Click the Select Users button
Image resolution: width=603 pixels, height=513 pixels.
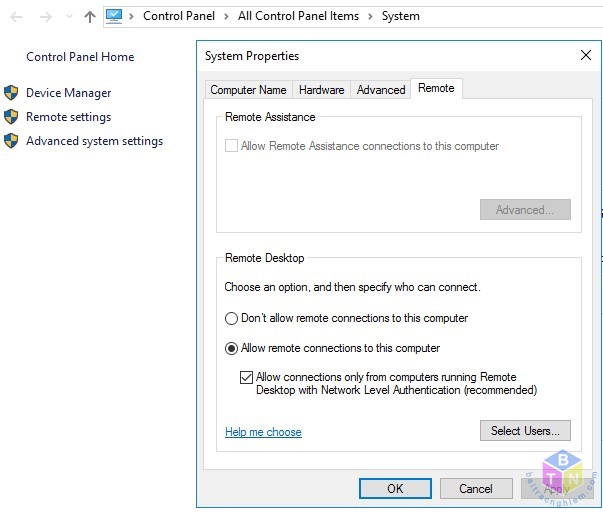coord(525,431)
